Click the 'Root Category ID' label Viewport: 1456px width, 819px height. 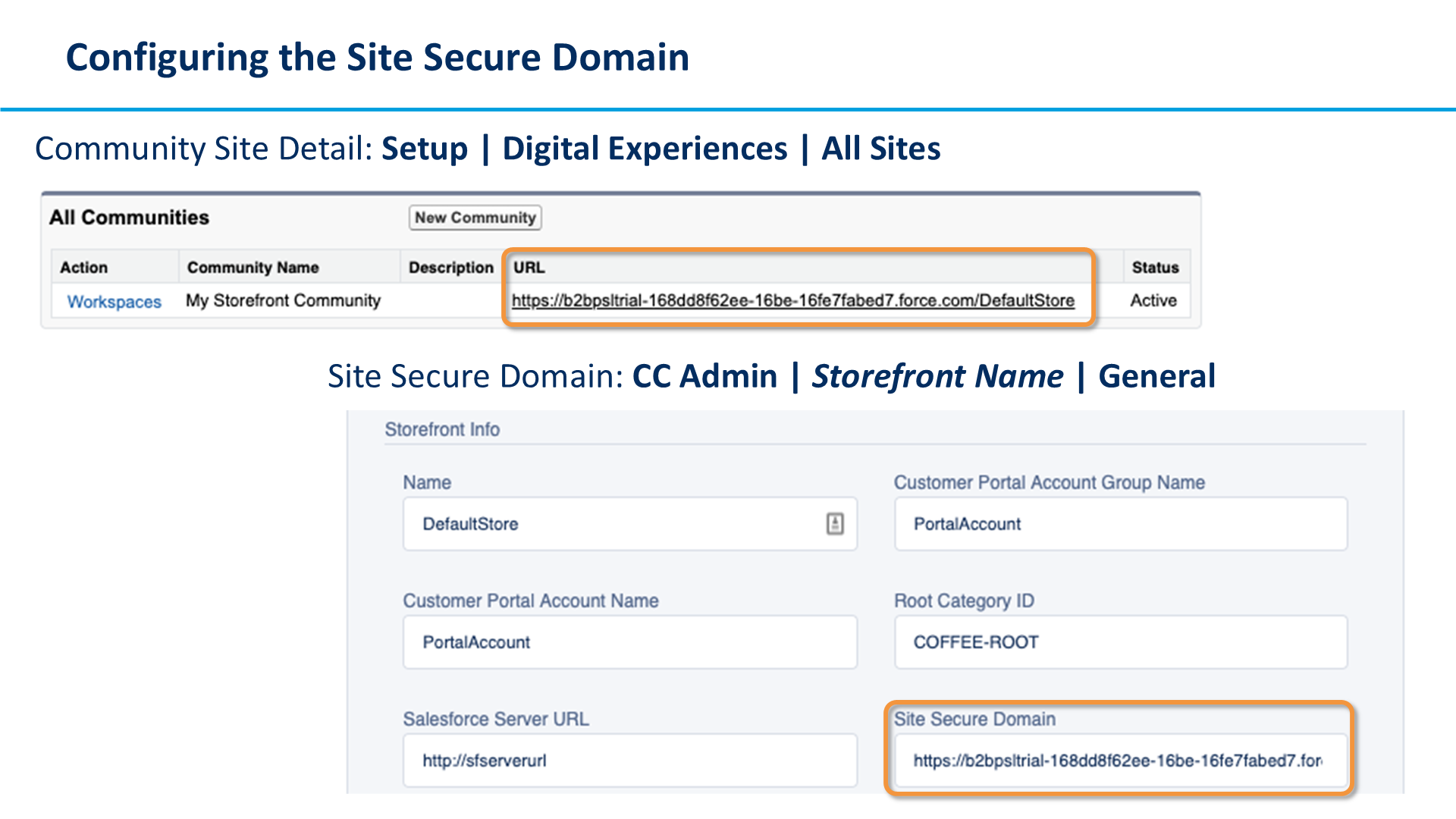point(964,601)
